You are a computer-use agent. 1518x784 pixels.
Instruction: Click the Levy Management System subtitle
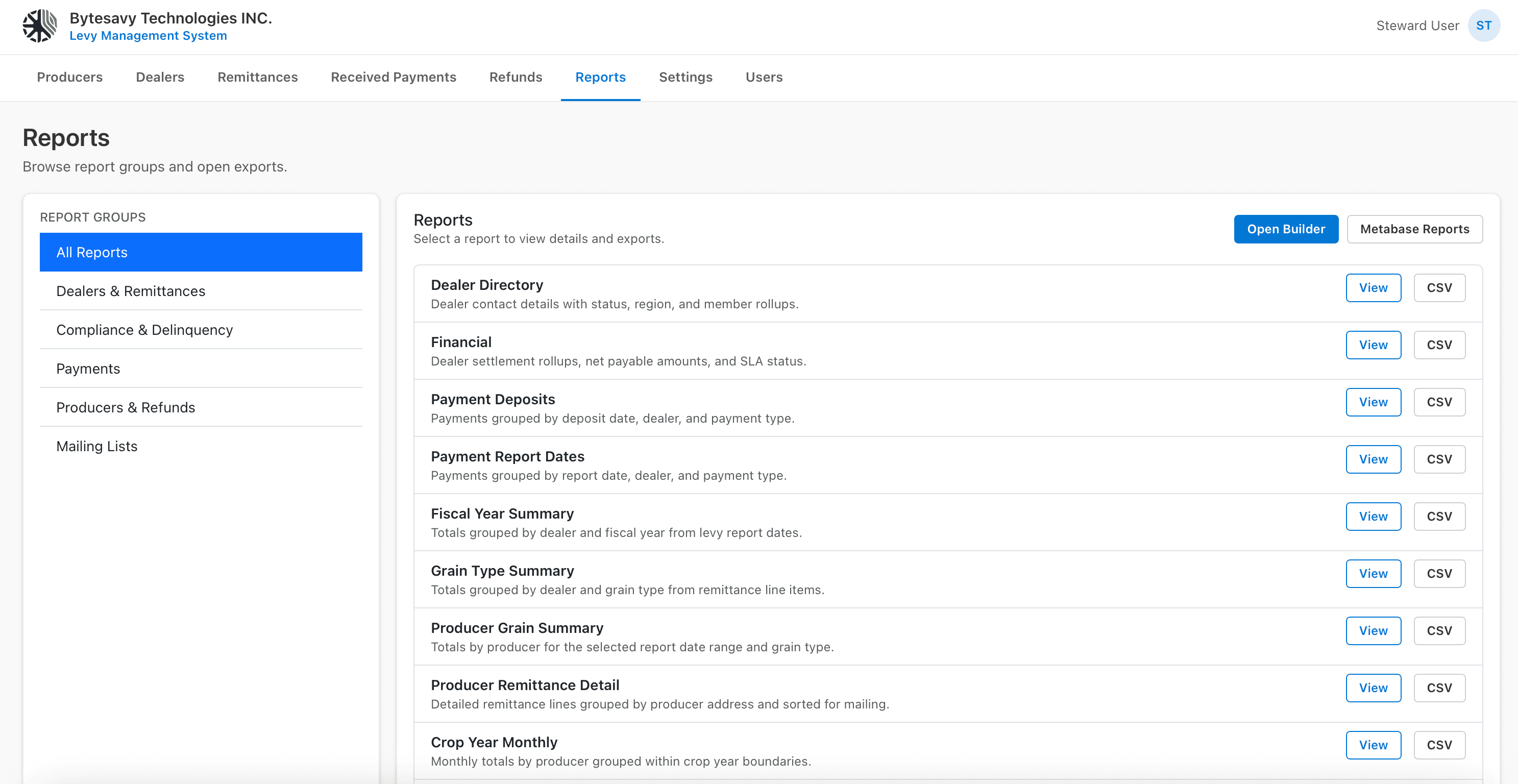pyautogui.click(x=148, y=36)
